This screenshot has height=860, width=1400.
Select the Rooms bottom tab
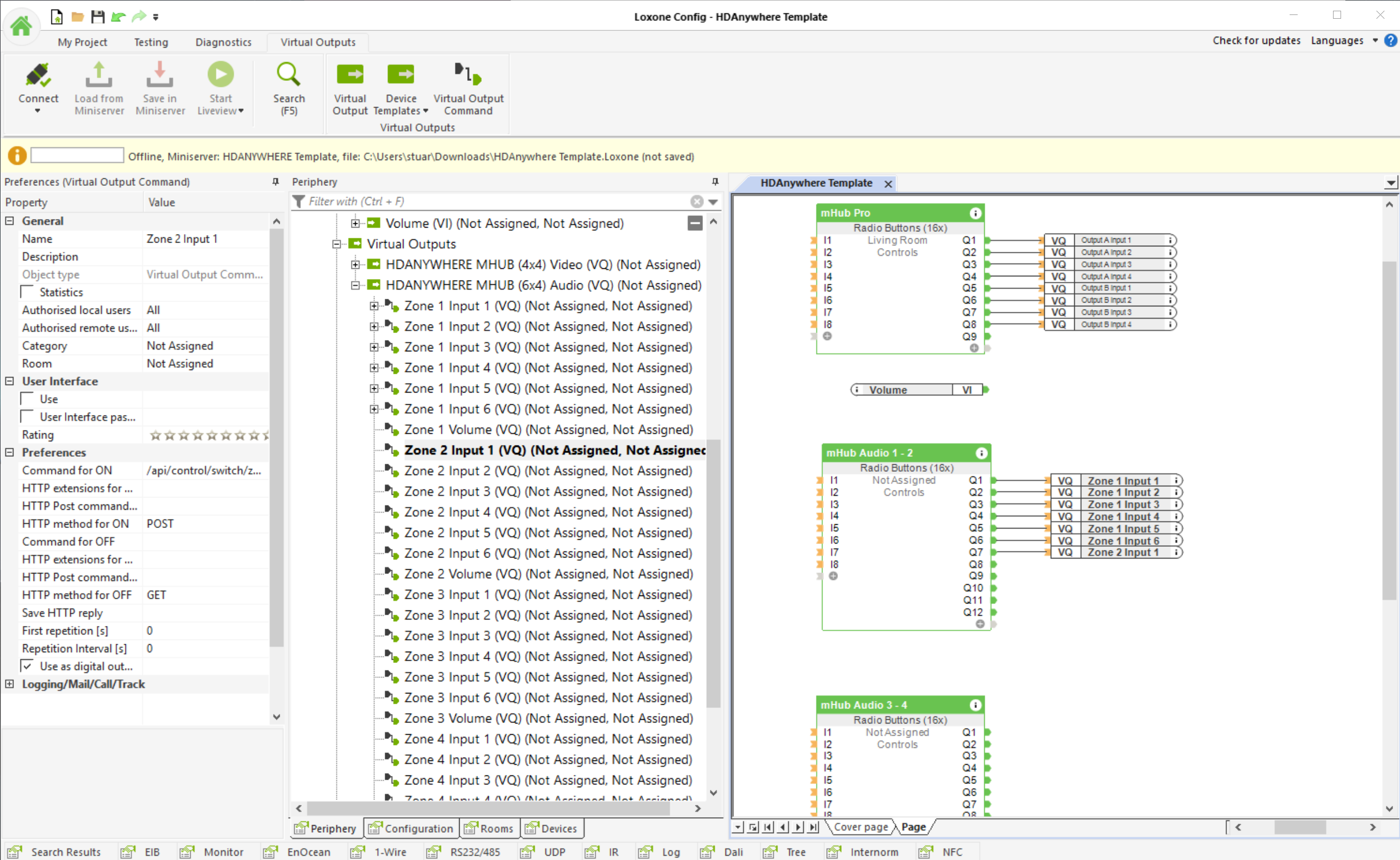click(x=489, y=829)
